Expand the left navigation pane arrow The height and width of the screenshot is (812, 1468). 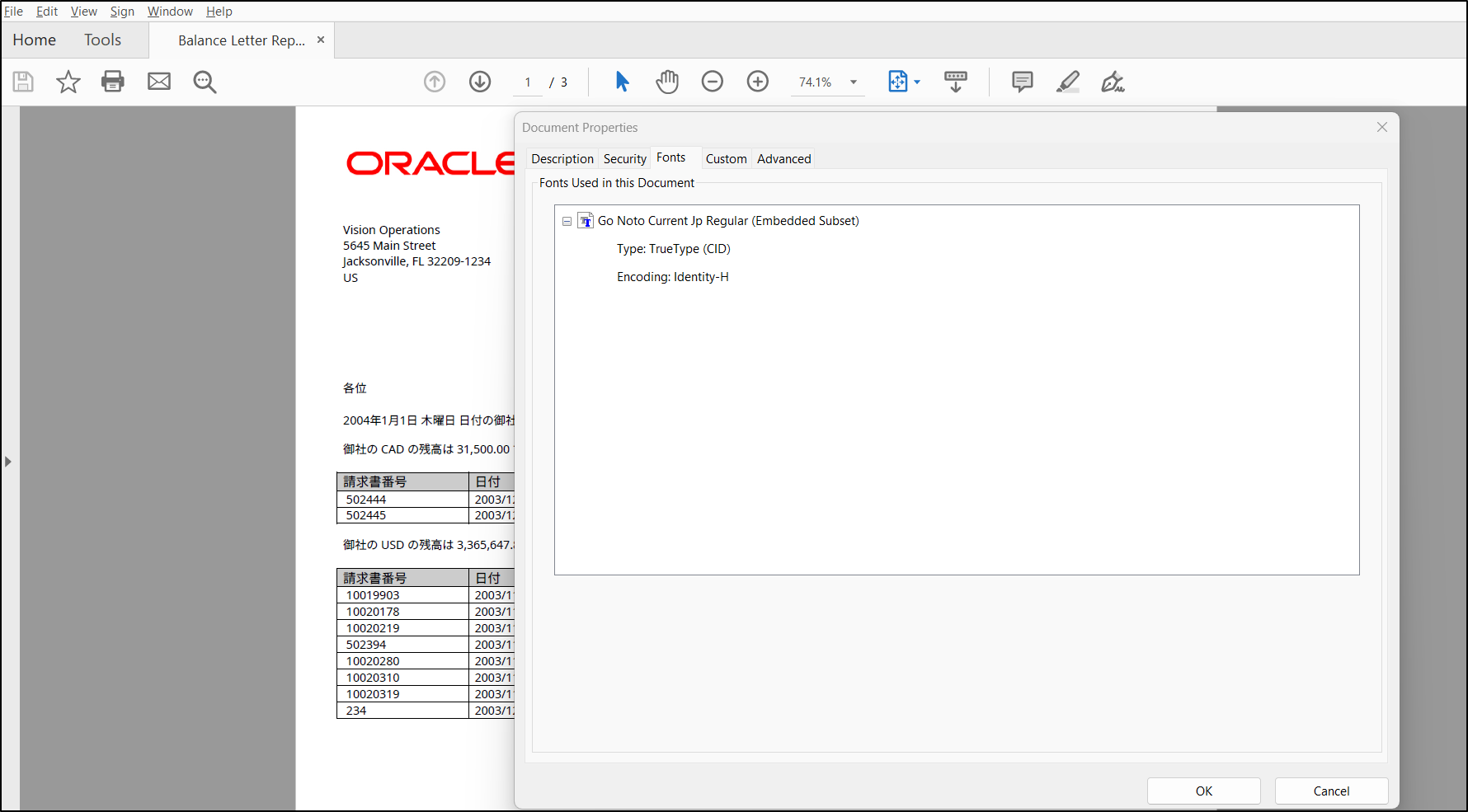point(8,462)
